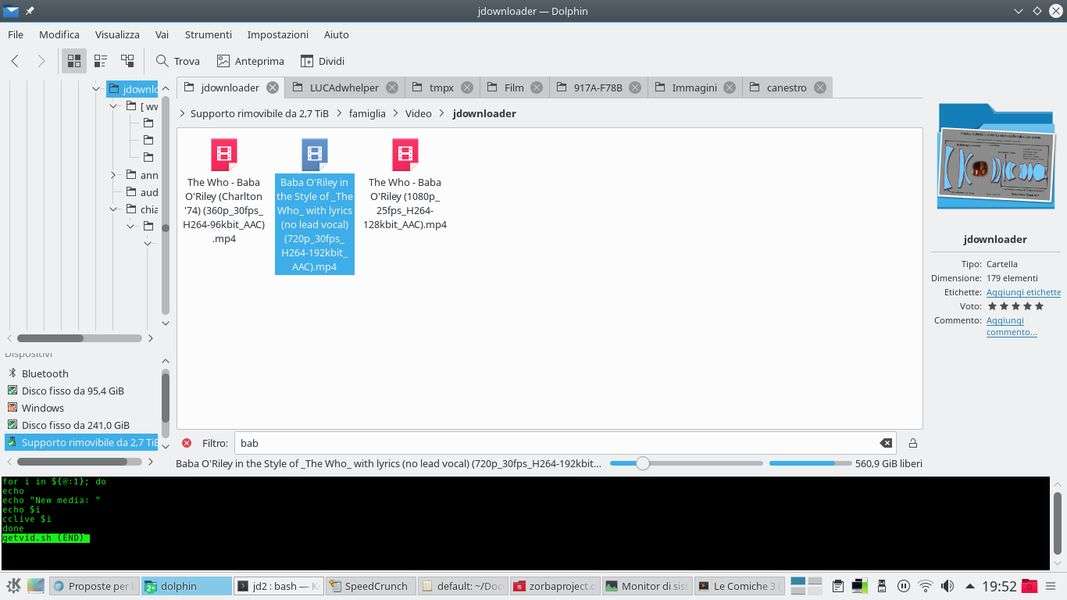Set the Voto rating to five stars
Viewport: 1067px width, 600px height.
pyautogui.click(x=1039, y=306)
